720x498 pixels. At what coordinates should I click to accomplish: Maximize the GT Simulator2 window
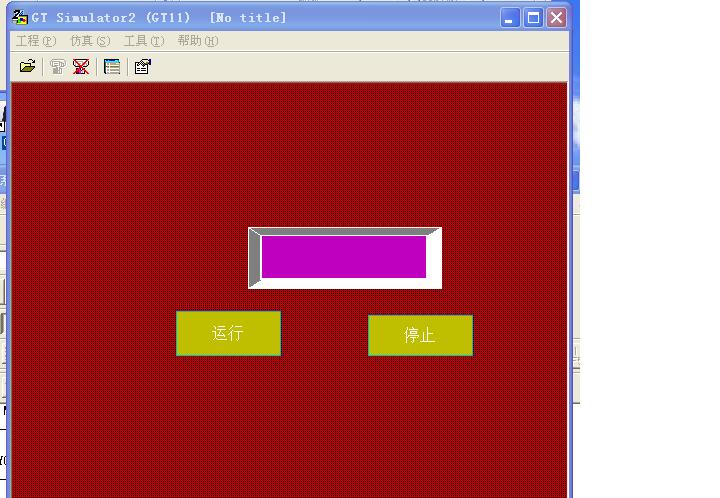(533, 17)
